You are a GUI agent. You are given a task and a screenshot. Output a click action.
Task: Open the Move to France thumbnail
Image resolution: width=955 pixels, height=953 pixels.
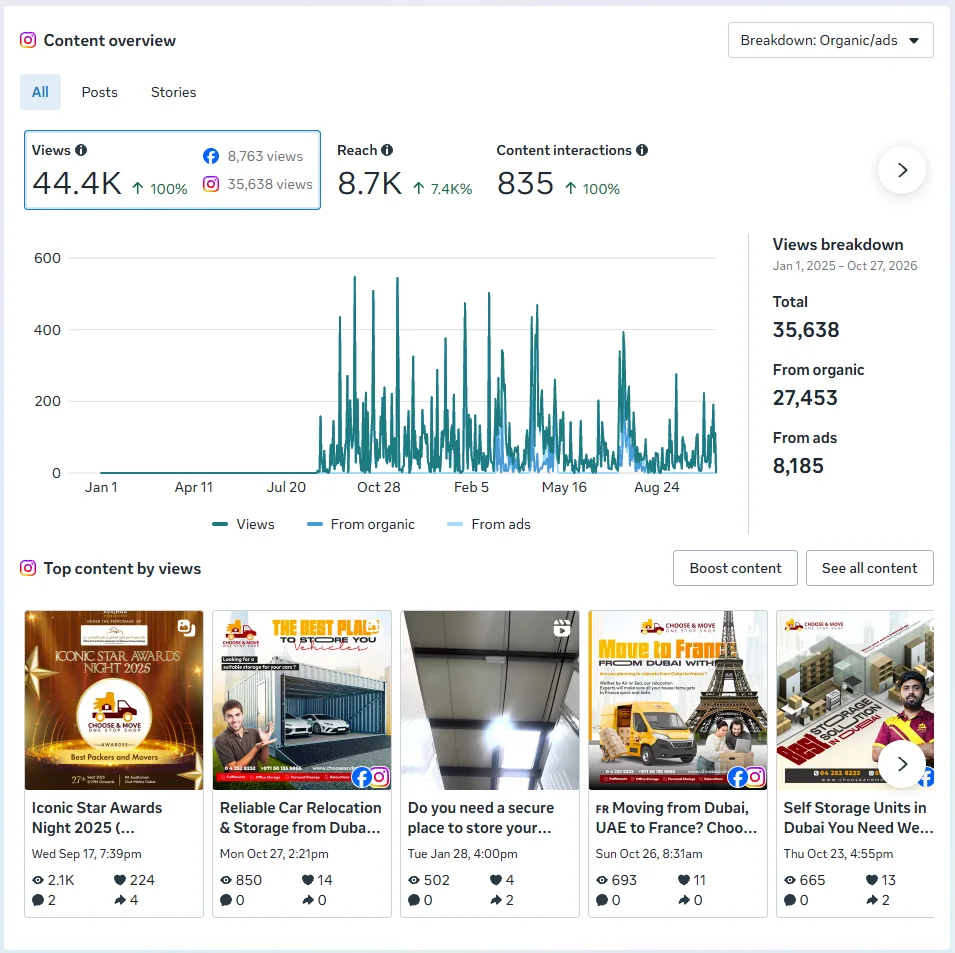(x=678, y=700)
